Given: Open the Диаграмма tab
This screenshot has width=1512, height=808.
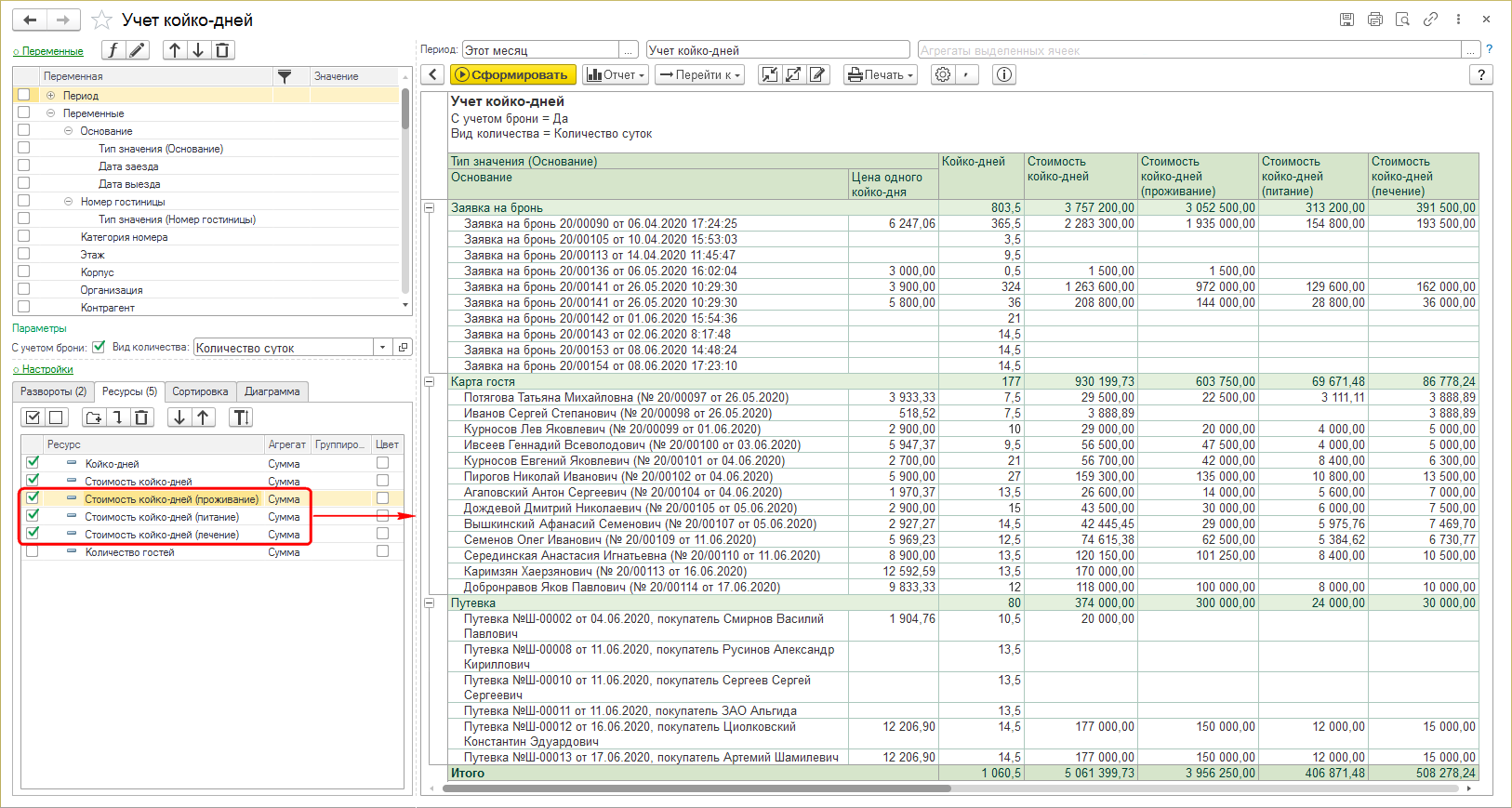Looking at the screenshot, I should click(272, 391).
